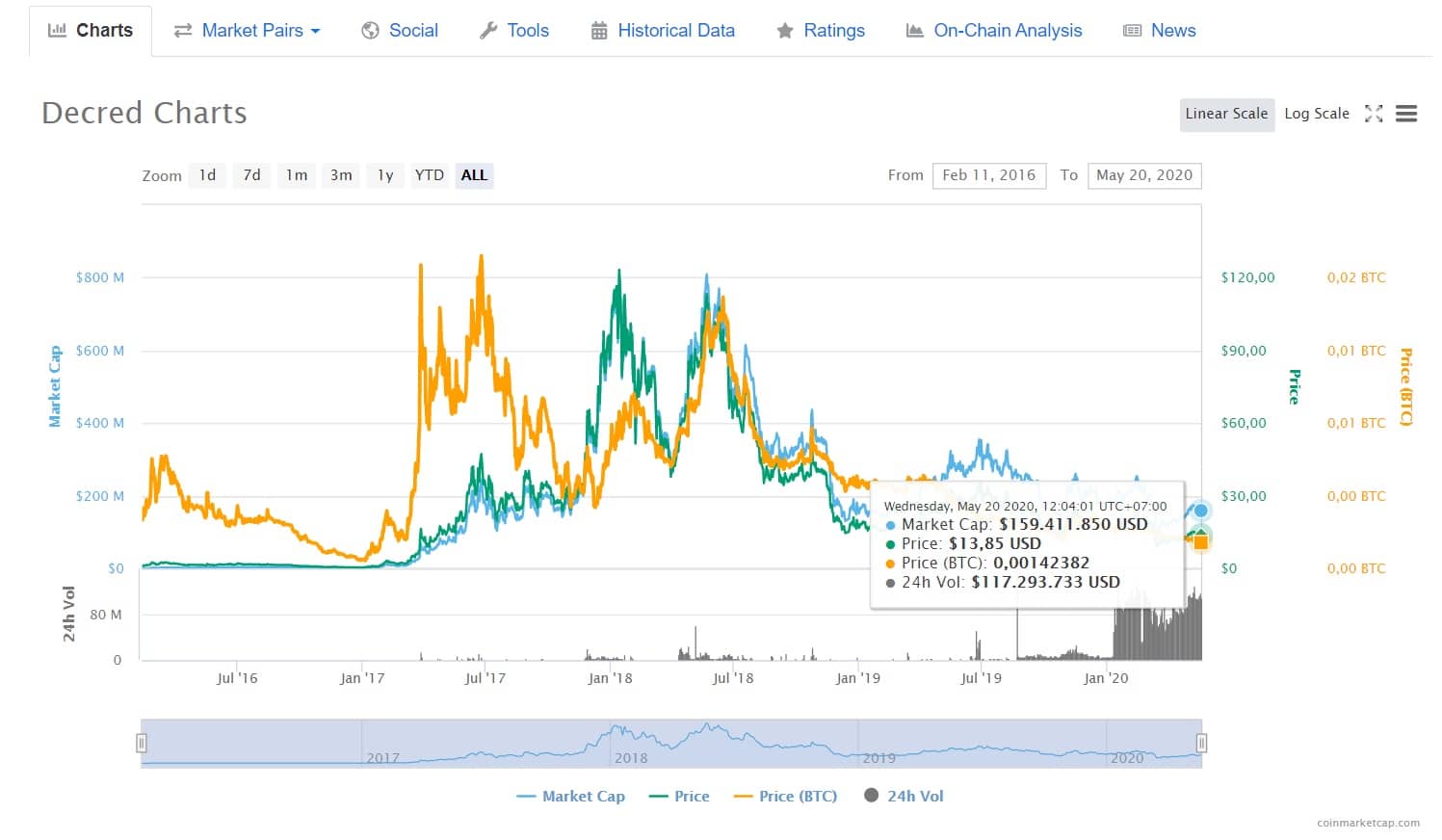
Task: Click the bar chart icon on Charts tab
Action: point(57,31)
